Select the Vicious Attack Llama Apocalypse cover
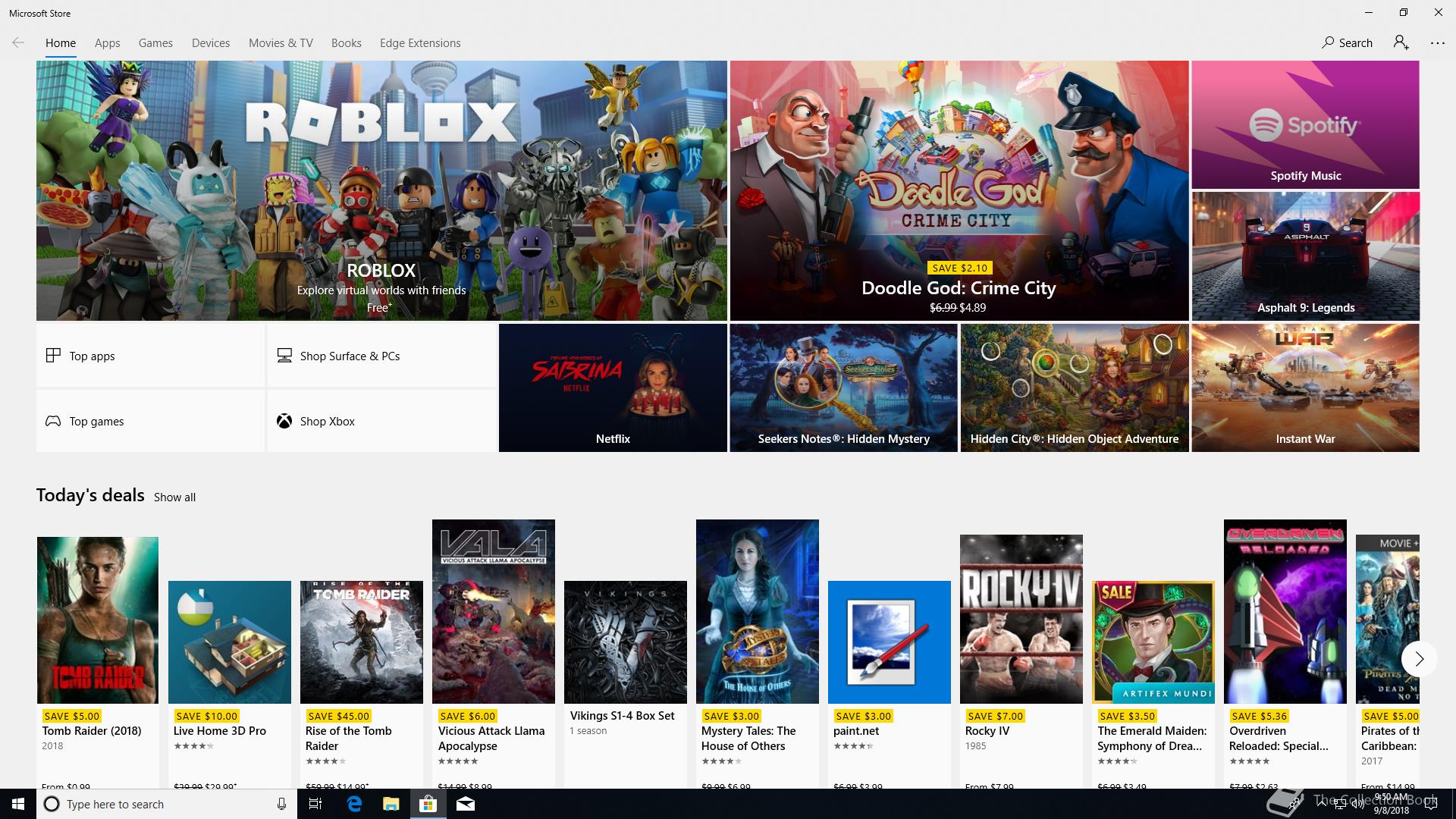1456x819 pixels. (x=494, y=611)
